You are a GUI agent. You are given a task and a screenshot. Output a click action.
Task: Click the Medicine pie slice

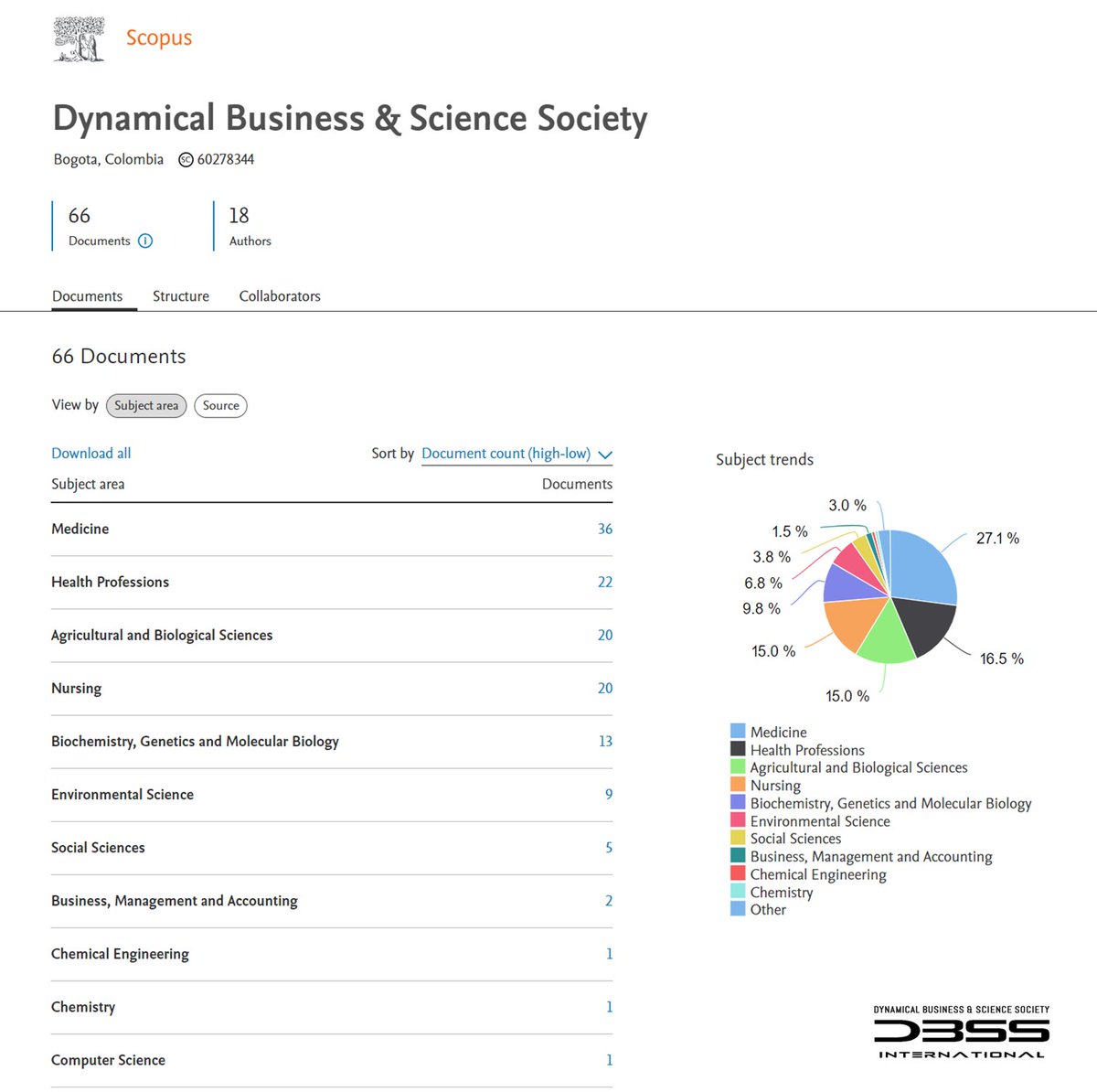(921, 567)
